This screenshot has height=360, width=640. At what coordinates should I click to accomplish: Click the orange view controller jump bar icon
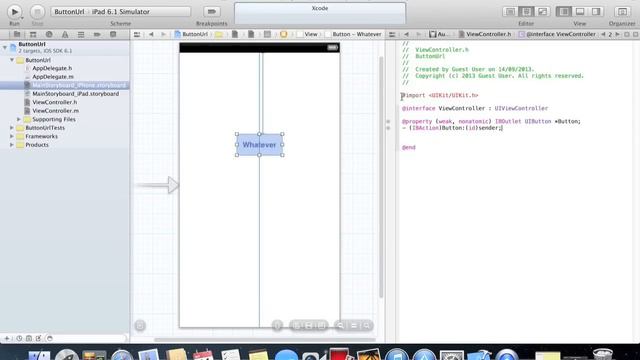[283, 35]
